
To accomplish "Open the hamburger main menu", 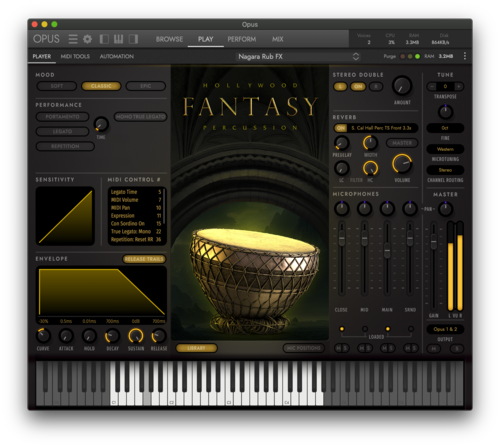I will (x=73, y=39).
